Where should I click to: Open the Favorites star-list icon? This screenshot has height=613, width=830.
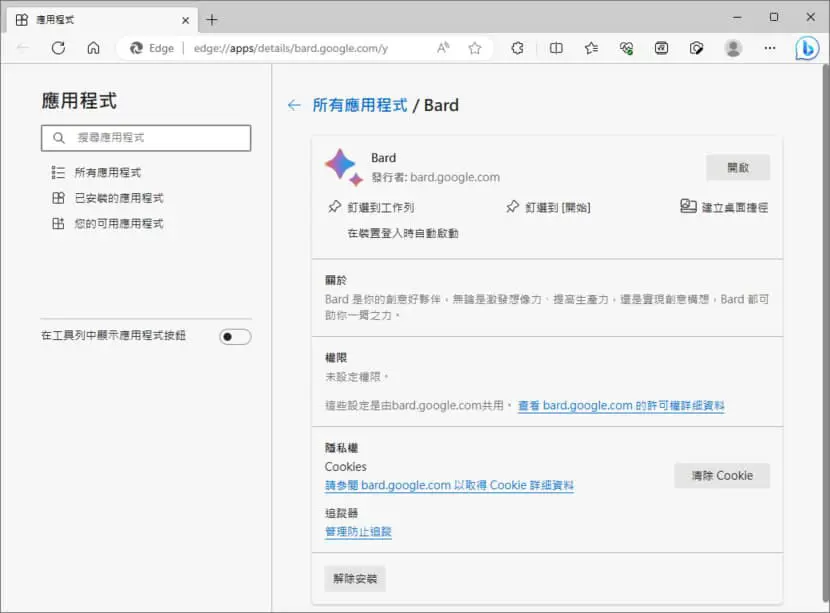591,48
